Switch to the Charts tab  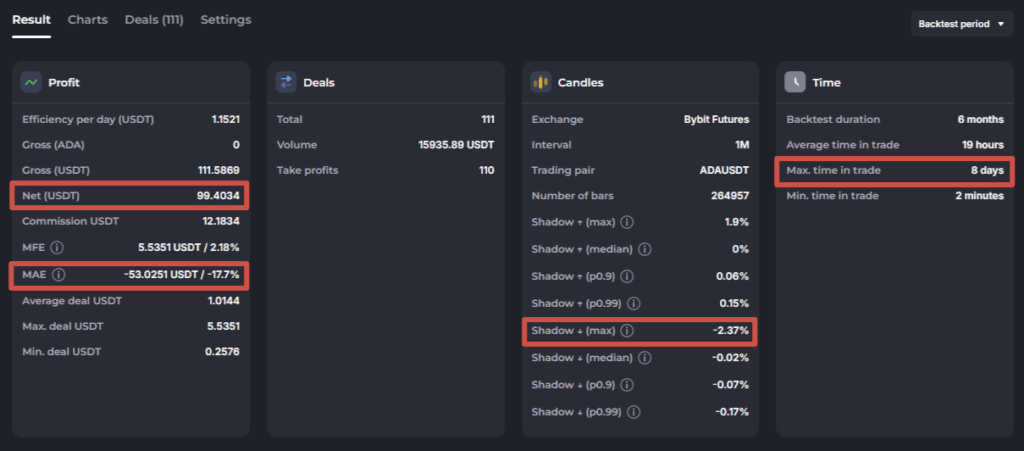pyautogui.click(x=88, y=20)
